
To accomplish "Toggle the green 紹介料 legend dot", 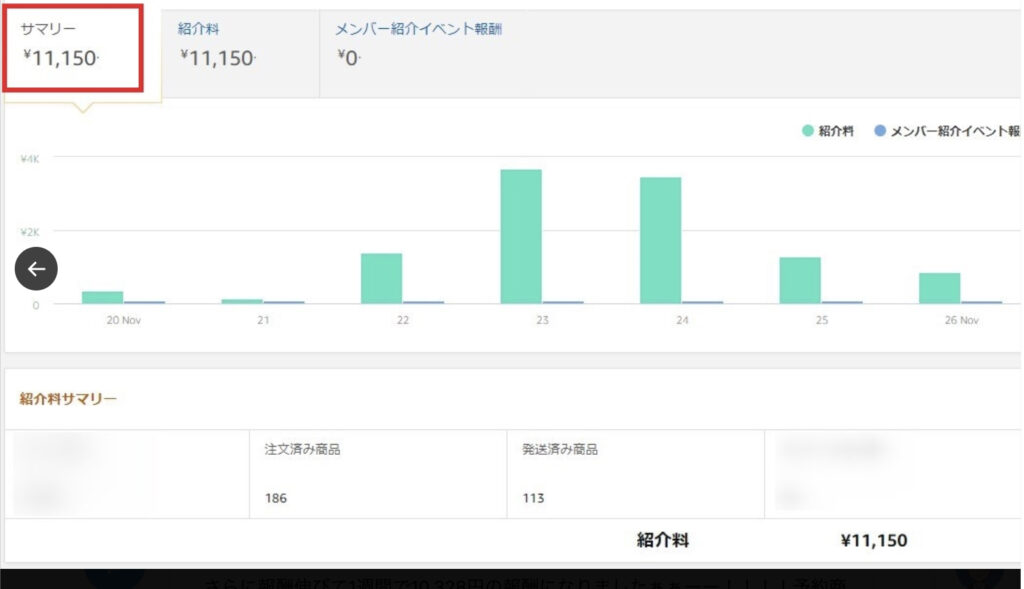I will (807, 131).
